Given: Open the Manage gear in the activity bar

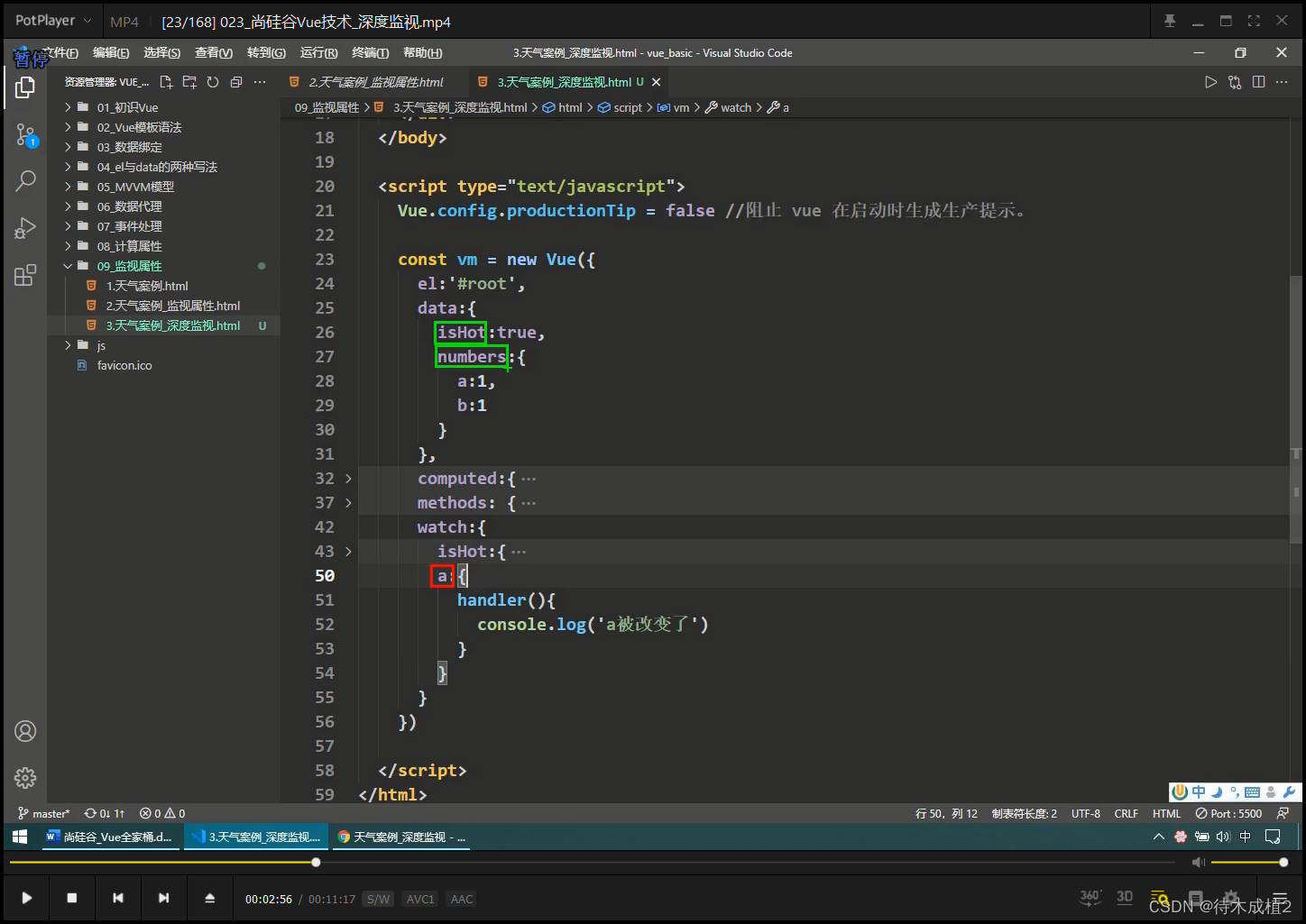Looking at the screenshot, I should pyautogui.click(x=25, y=777).
